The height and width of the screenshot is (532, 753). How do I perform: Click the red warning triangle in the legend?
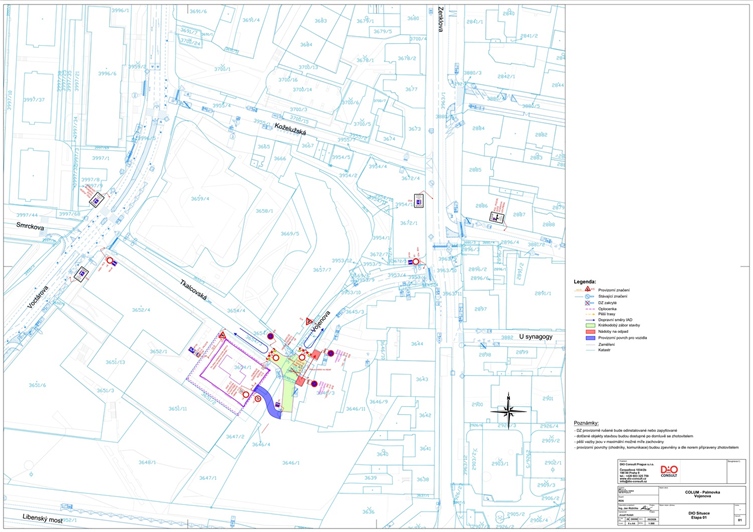[587, 289]
